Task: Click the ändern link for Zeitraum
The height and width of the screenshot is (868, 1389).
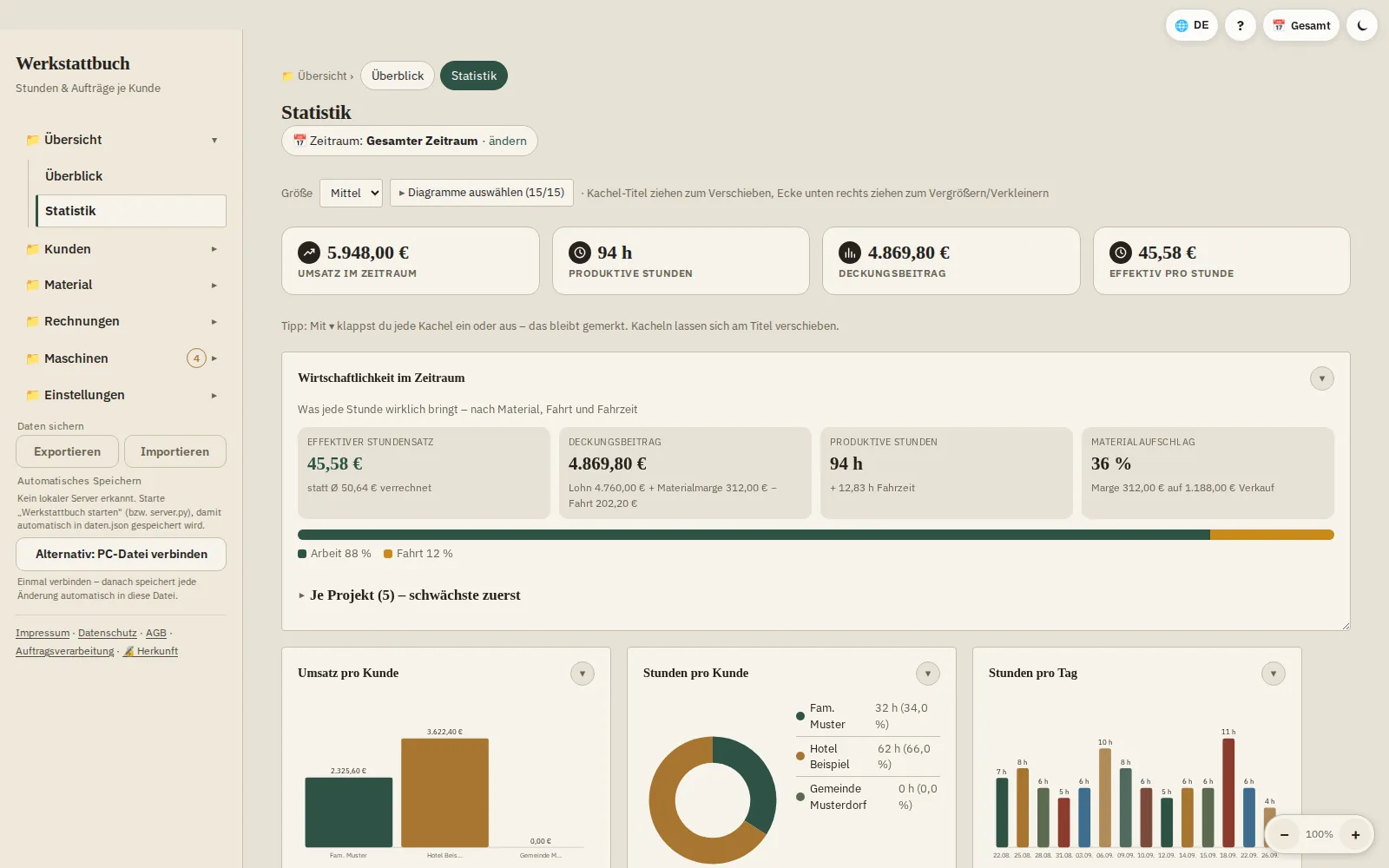Action: (508, 141)
